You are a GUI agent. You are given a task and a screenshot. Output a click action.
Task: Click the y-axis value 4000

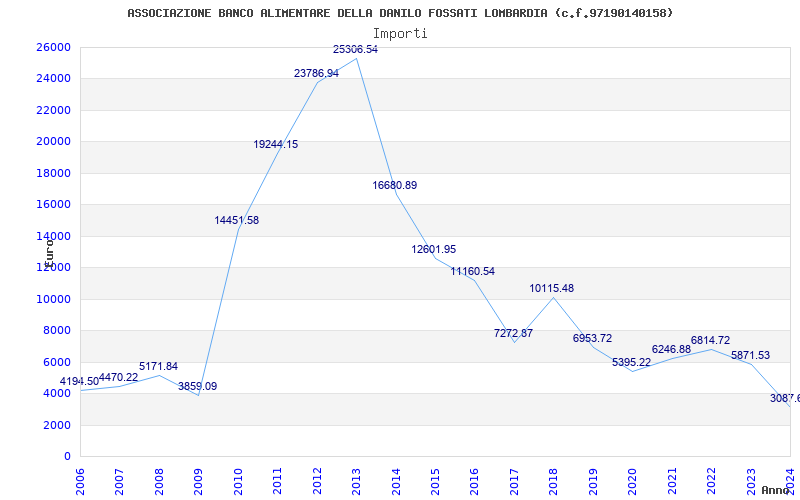pos(56,393)
